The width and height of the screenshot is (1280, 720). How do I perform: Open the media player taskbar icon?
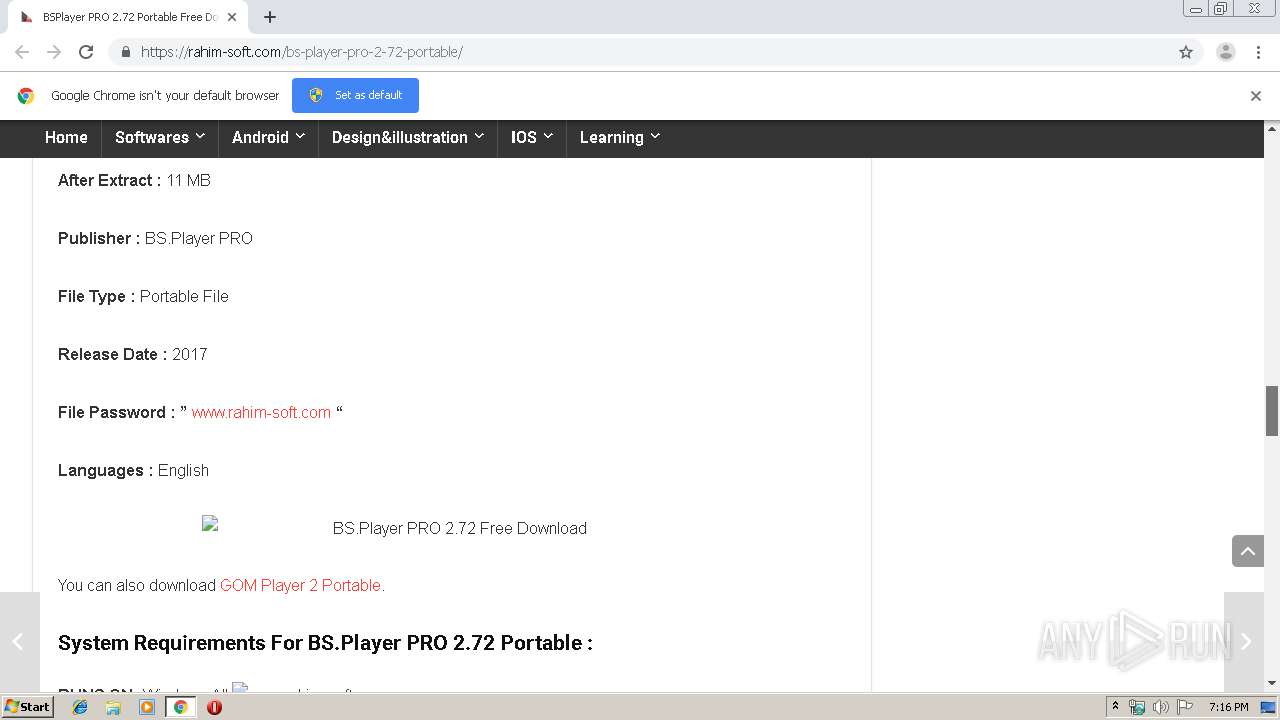(147, 707)
